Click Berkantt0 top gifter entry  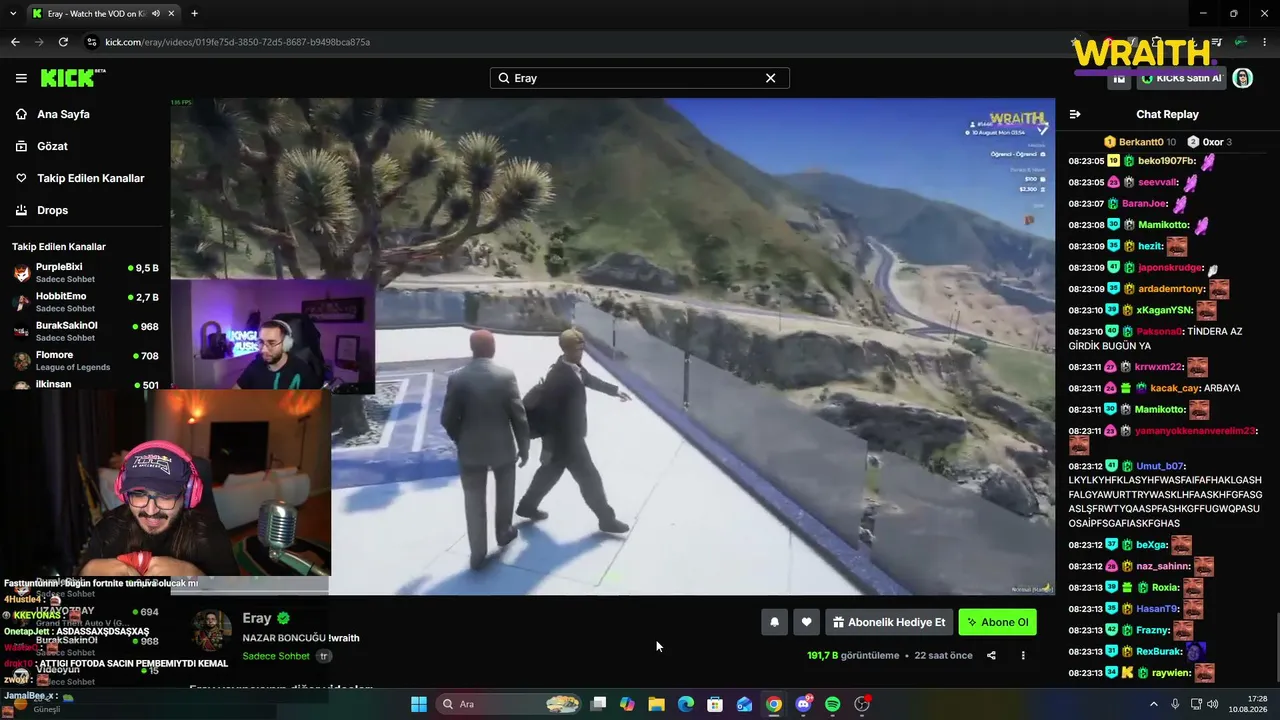click(1140, 142)
